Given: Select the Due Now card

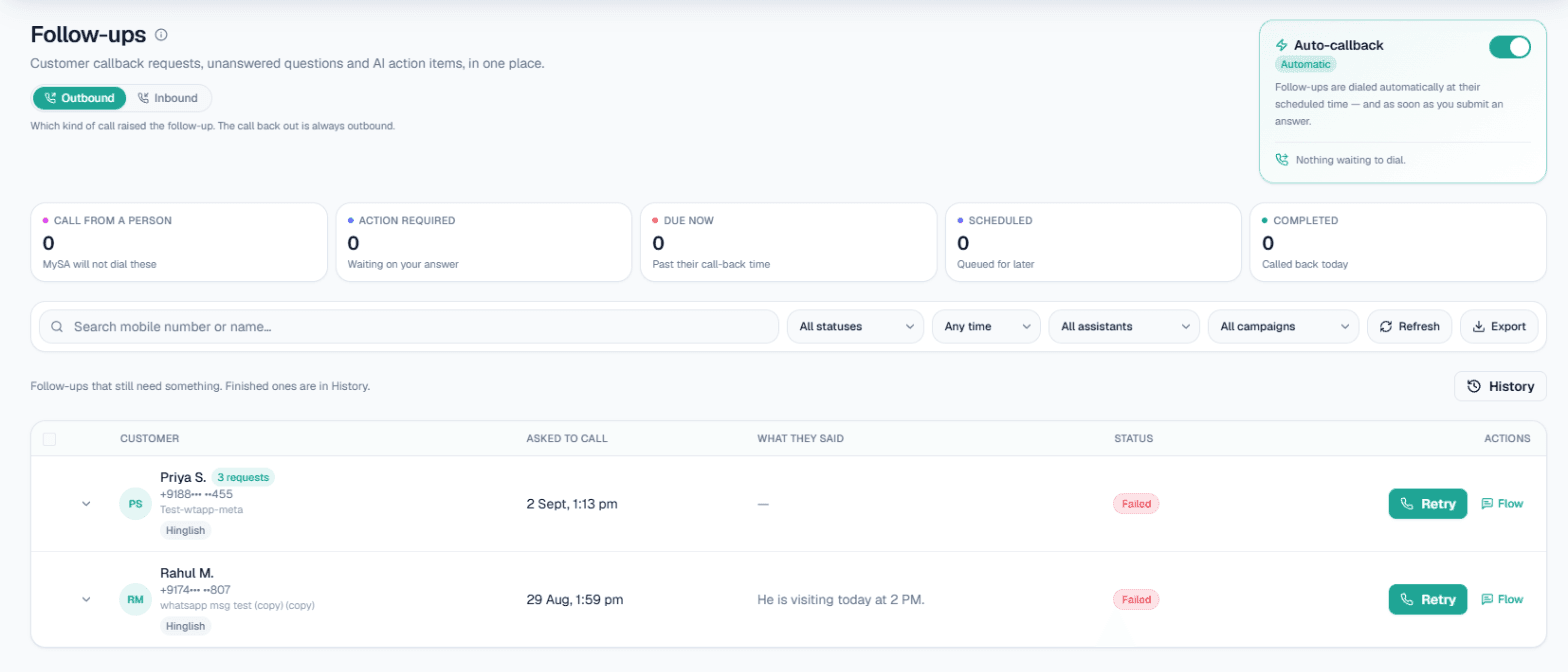Looking at the screenshot, I should point(788,243).
